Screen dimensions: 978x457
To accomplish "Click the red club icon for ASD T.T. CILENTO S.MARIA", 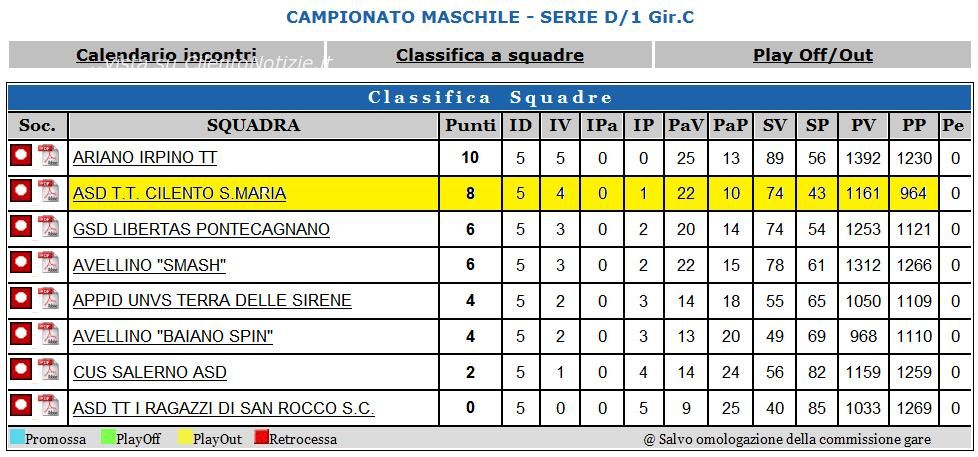I will [x=21, y=192].
